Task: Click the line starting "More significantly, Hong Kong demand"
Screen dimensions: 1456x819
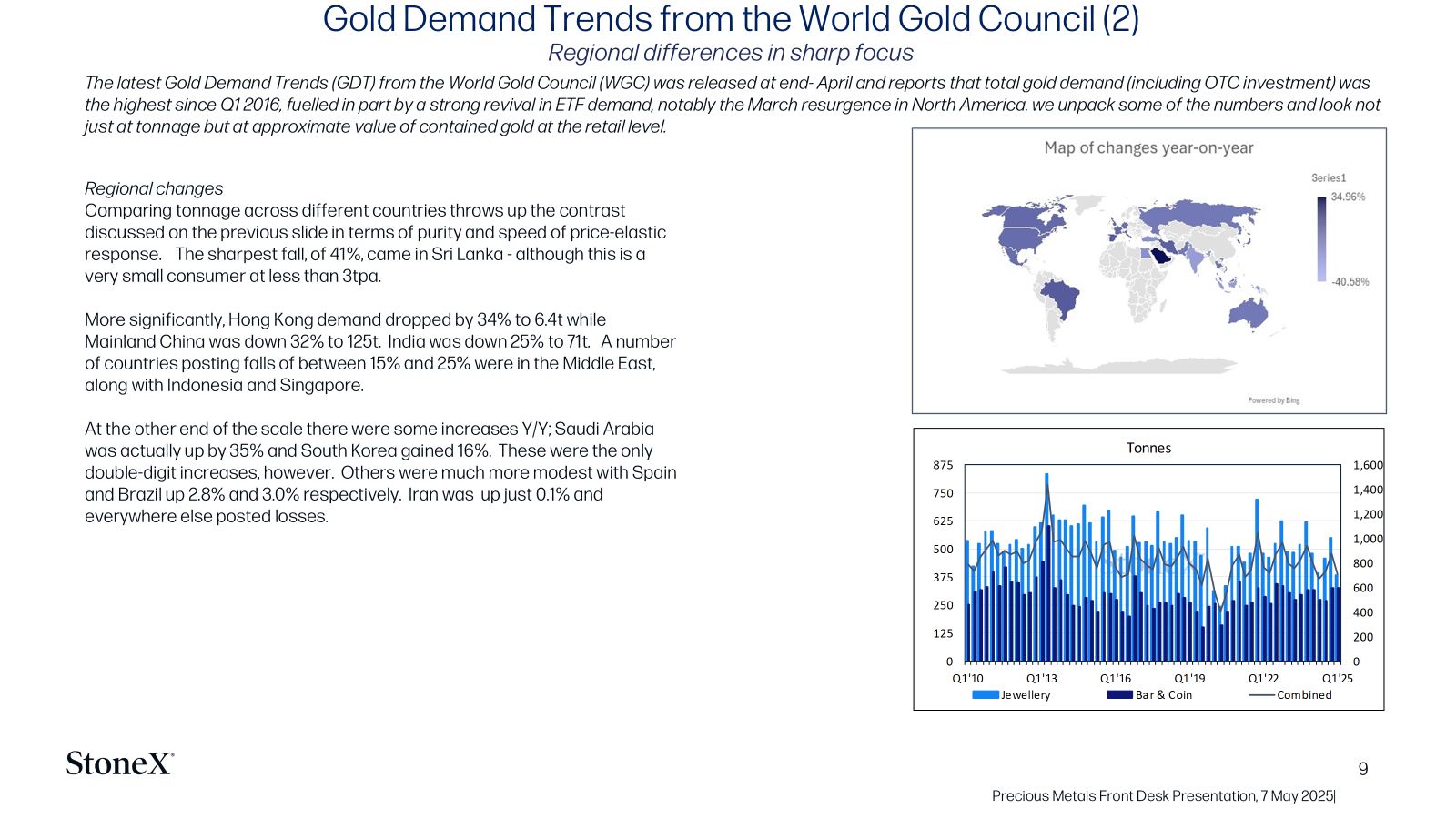Action: tap(345, 319)
